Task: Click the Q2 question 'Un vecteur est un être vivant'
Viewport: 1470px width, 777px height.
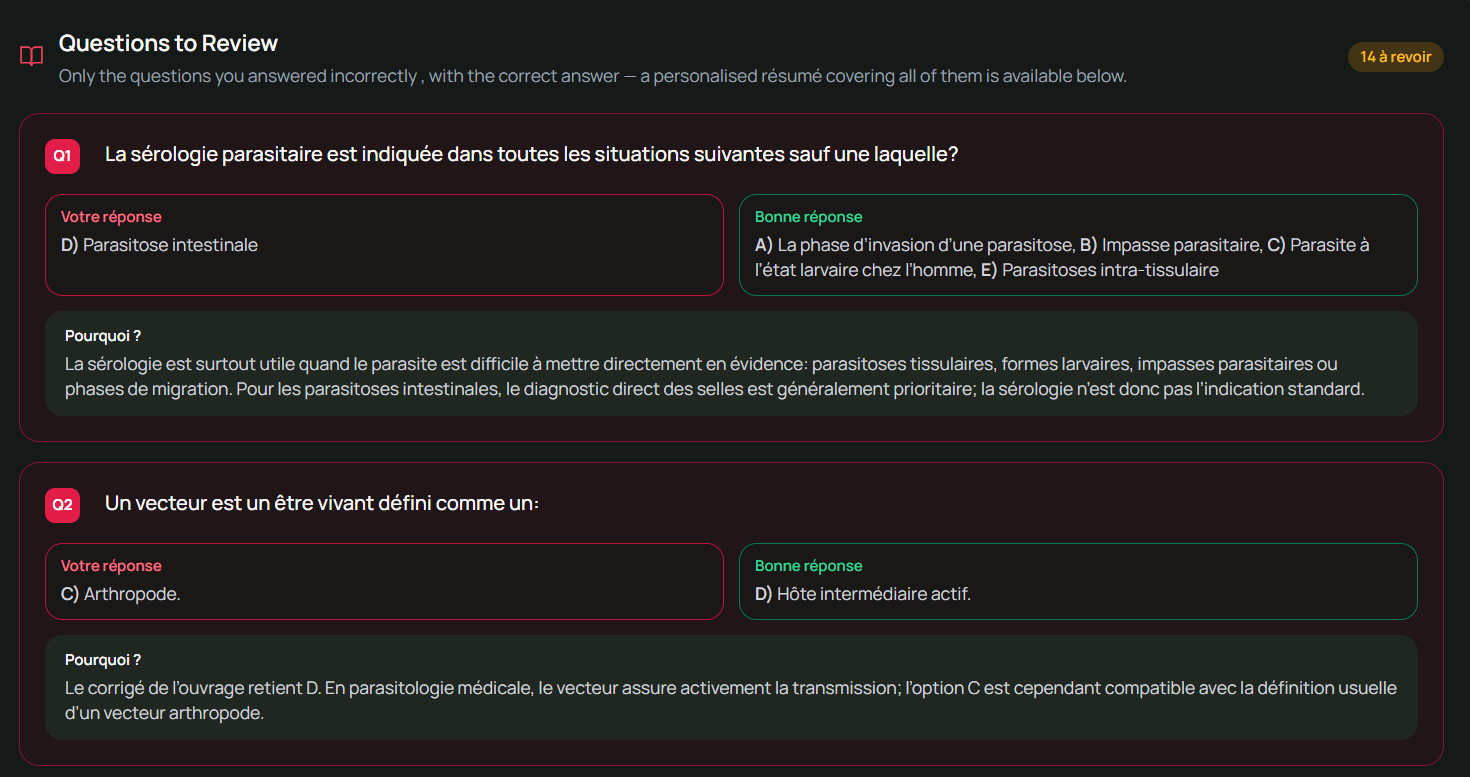Action: point(322,504)
